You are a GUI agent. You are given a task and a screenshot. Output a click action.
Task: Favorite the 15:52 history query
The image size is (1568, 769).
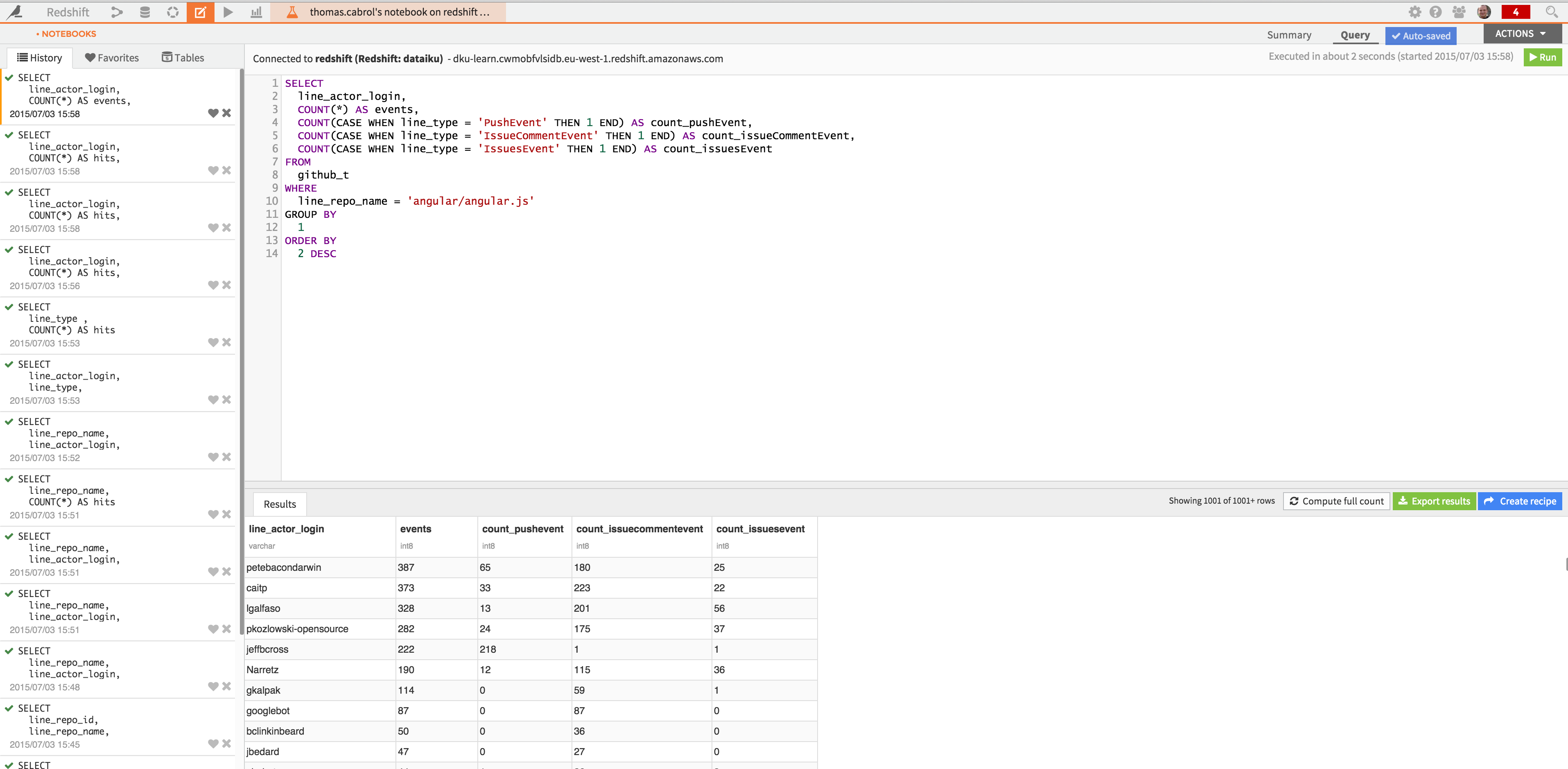pos(213,457)
